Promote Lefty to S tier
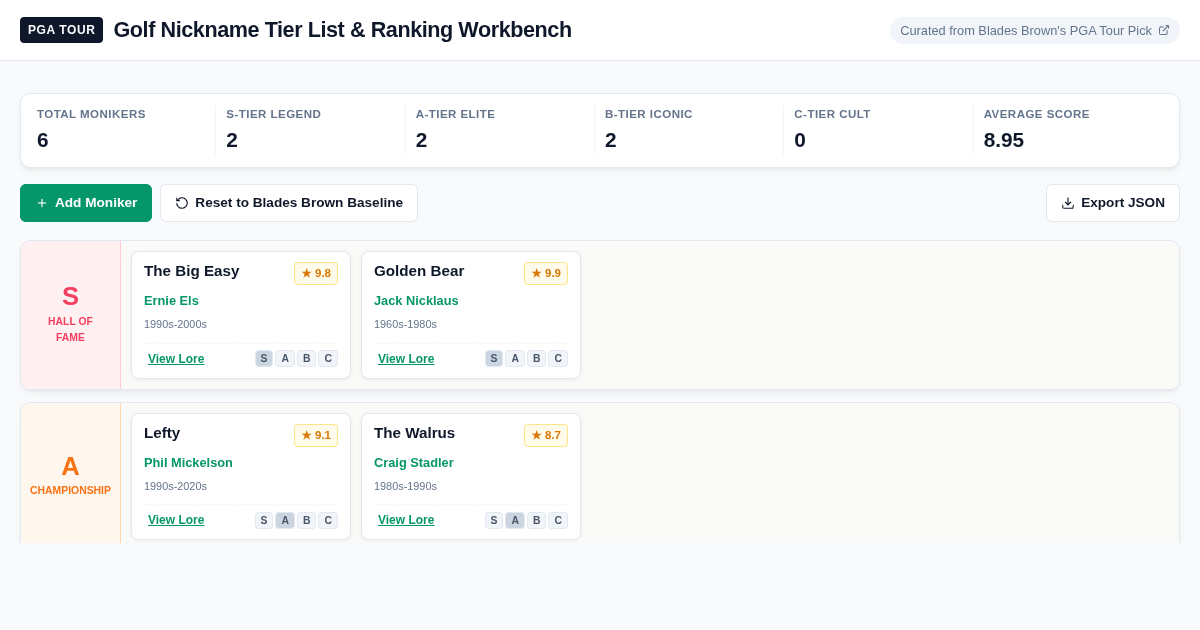The image size is (1200, 630). tap(264, 520)
